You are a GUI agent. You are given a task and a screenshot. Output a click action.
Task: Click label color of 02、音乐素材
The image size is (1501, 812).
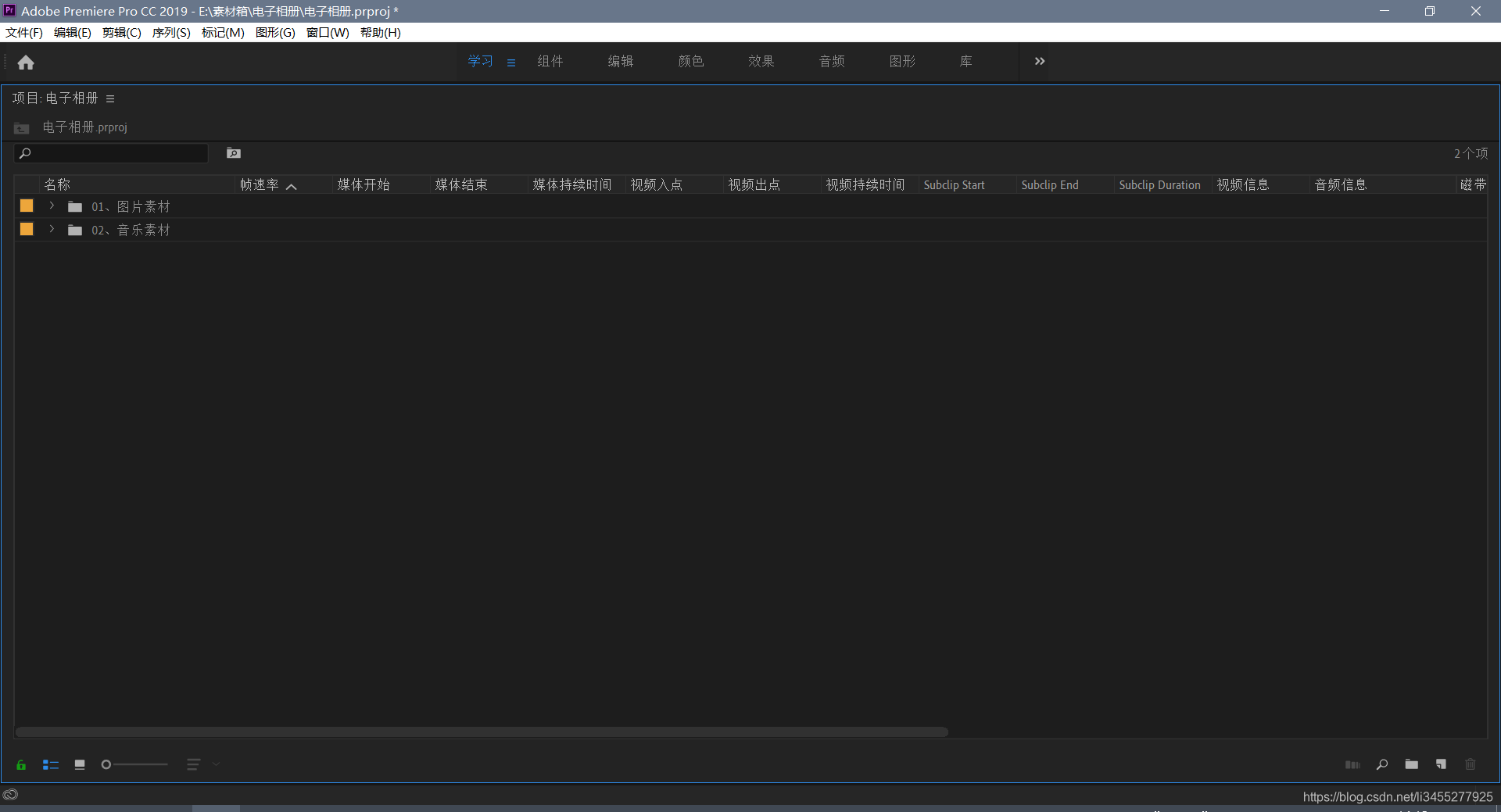[x=27, y=229]
